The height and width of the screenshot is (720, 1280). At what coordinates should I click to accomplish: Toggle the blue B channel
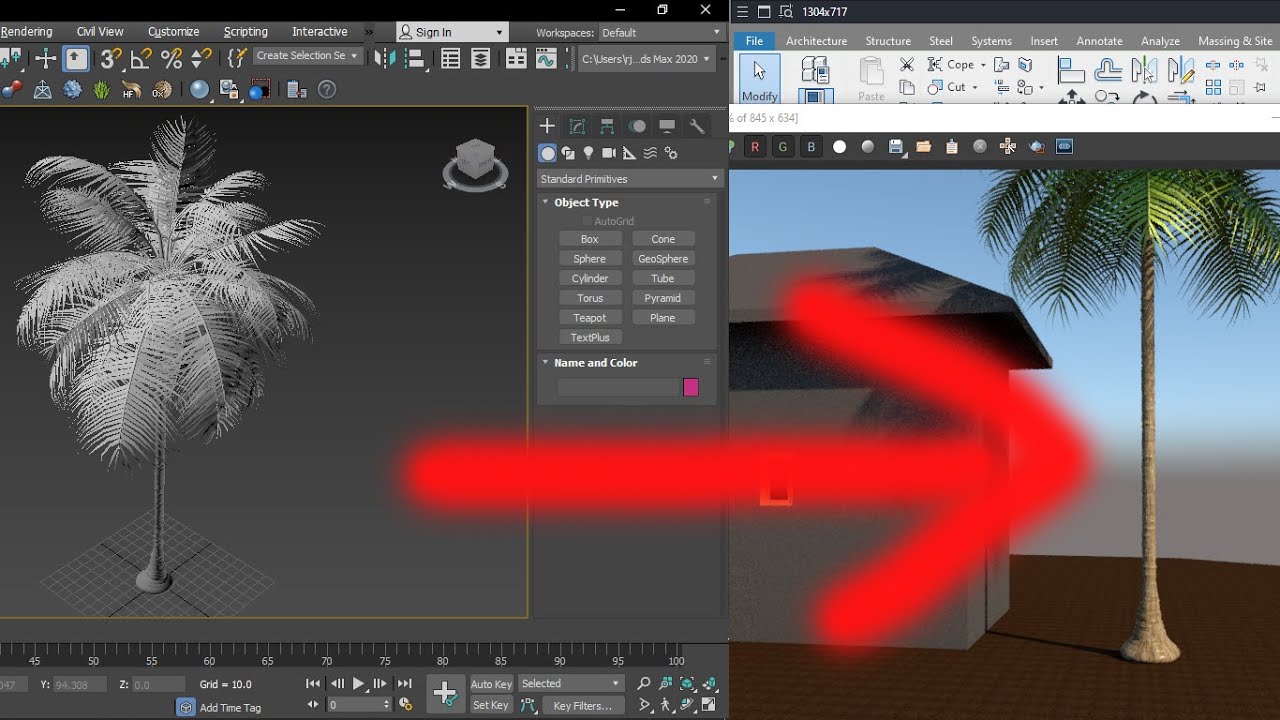tap(811, 147)
